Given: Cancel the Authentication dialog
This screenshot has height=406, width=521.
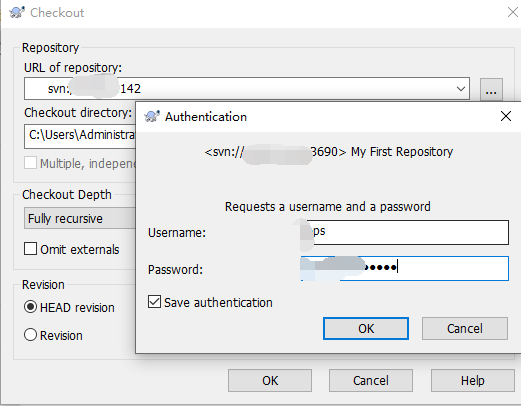Looking at the screenshot, I should point(465,329).
